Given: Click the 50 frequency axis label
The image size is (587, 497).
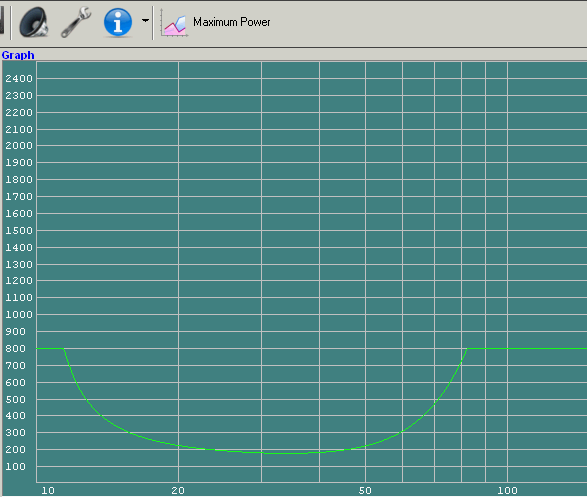Looking at the screenshot, I should click(365, 490).
